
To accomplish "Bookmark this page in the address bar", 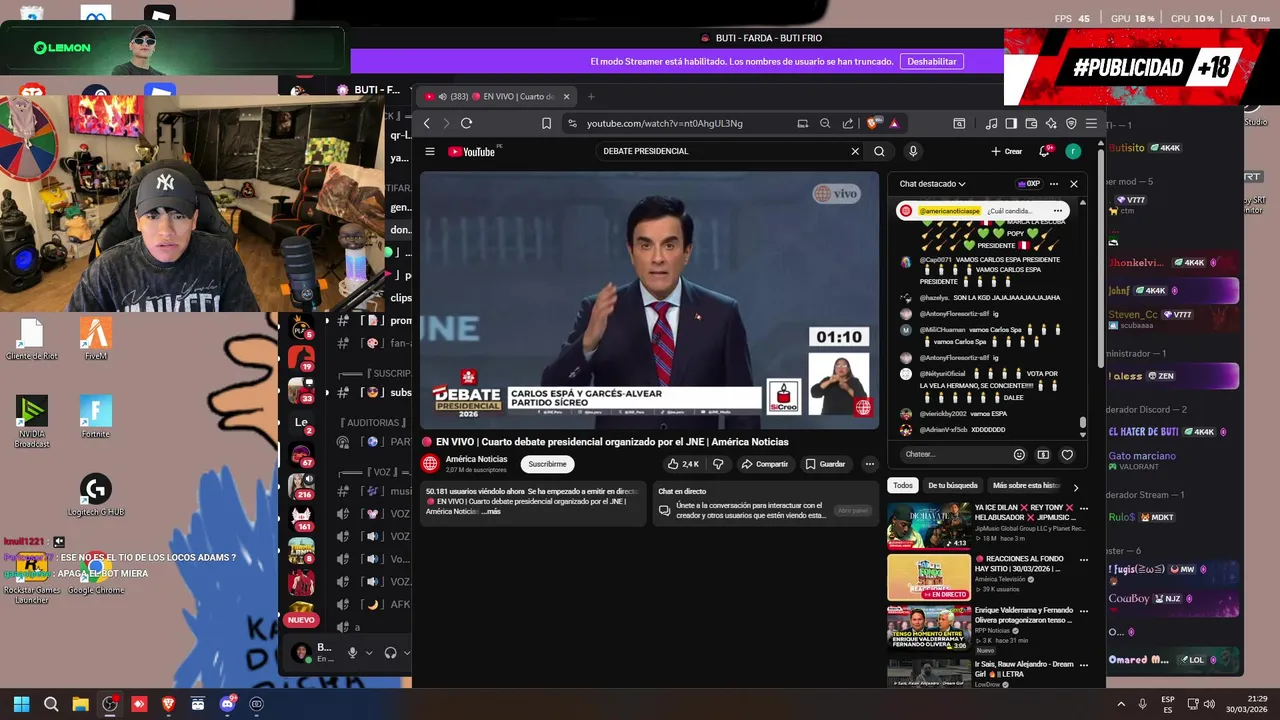I will (546, 123).
